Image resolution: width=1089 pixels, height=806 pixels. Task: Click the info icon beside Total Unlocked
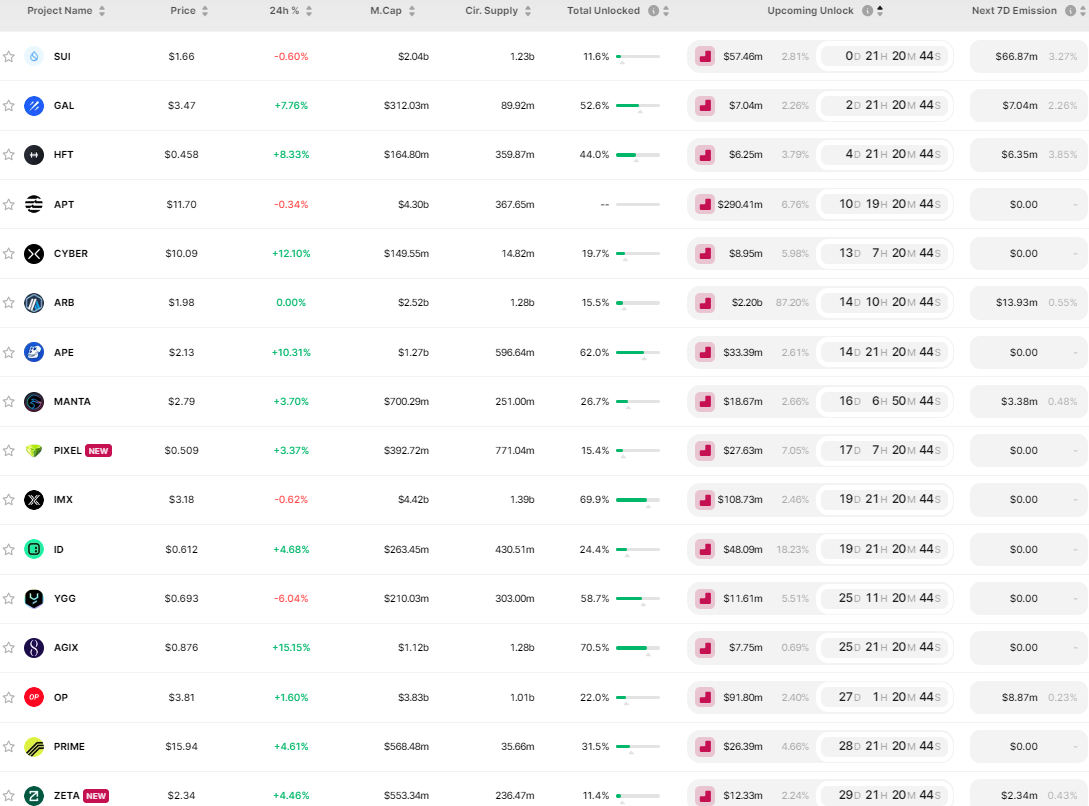coord(653,11)
